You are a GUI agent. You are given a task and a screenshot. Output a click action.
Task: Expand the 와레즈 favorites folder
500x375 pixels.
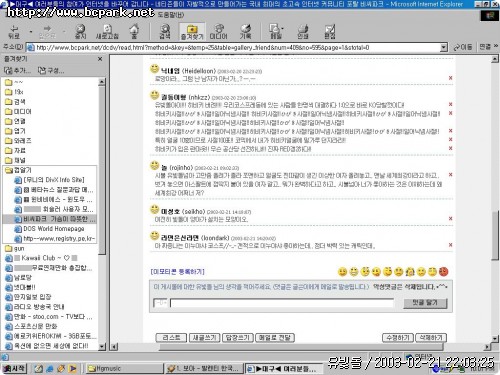point(18,141)
